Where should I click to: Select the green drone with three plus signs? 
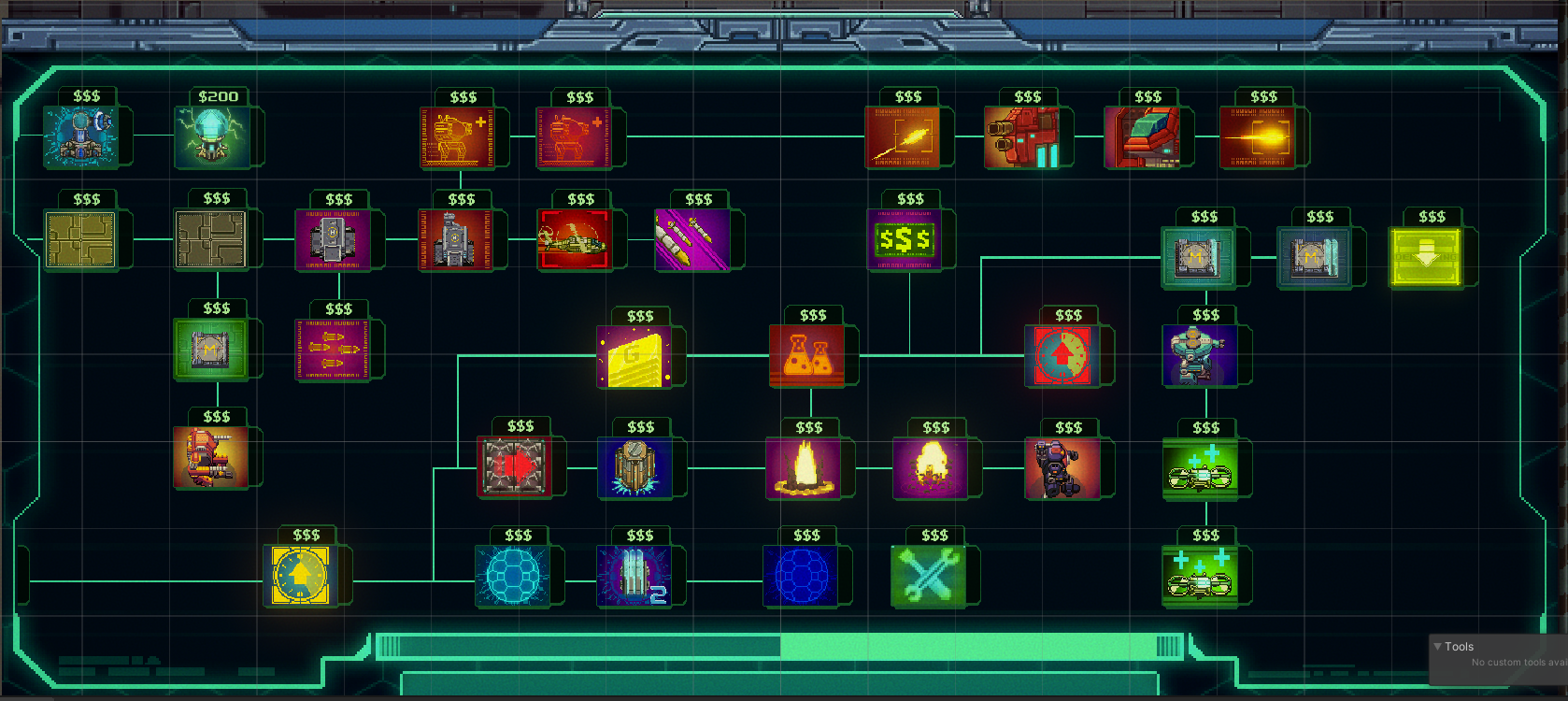point(1201,576)
